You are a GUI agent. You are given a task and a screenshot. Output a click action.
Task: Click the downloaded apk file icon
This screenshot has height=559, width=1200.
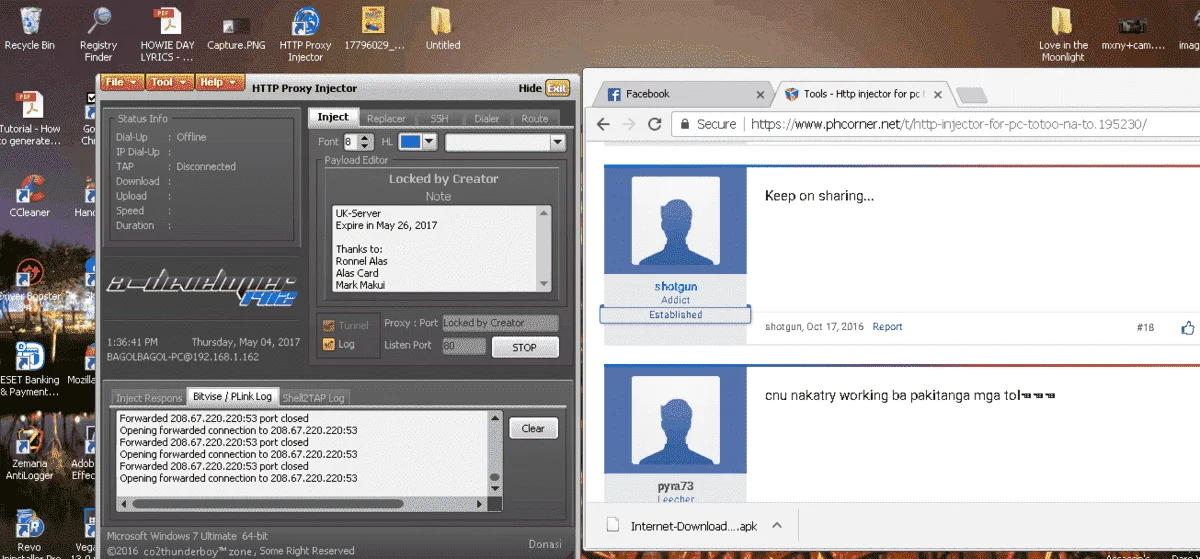click(613, 525)
